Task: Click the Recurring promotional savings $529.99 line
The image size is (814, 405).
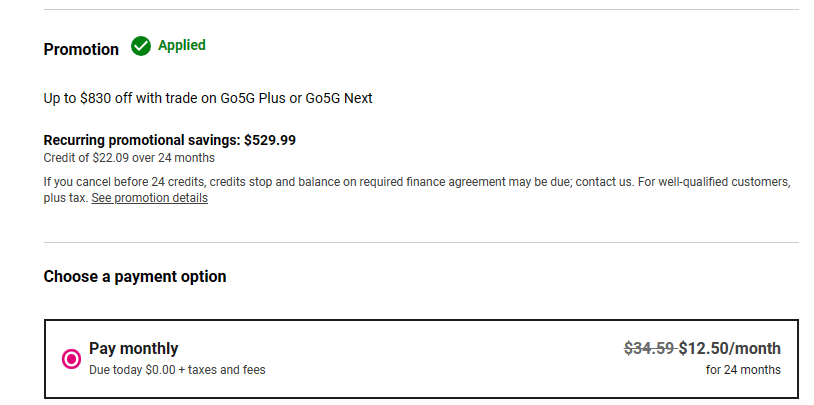Action: 170,140
